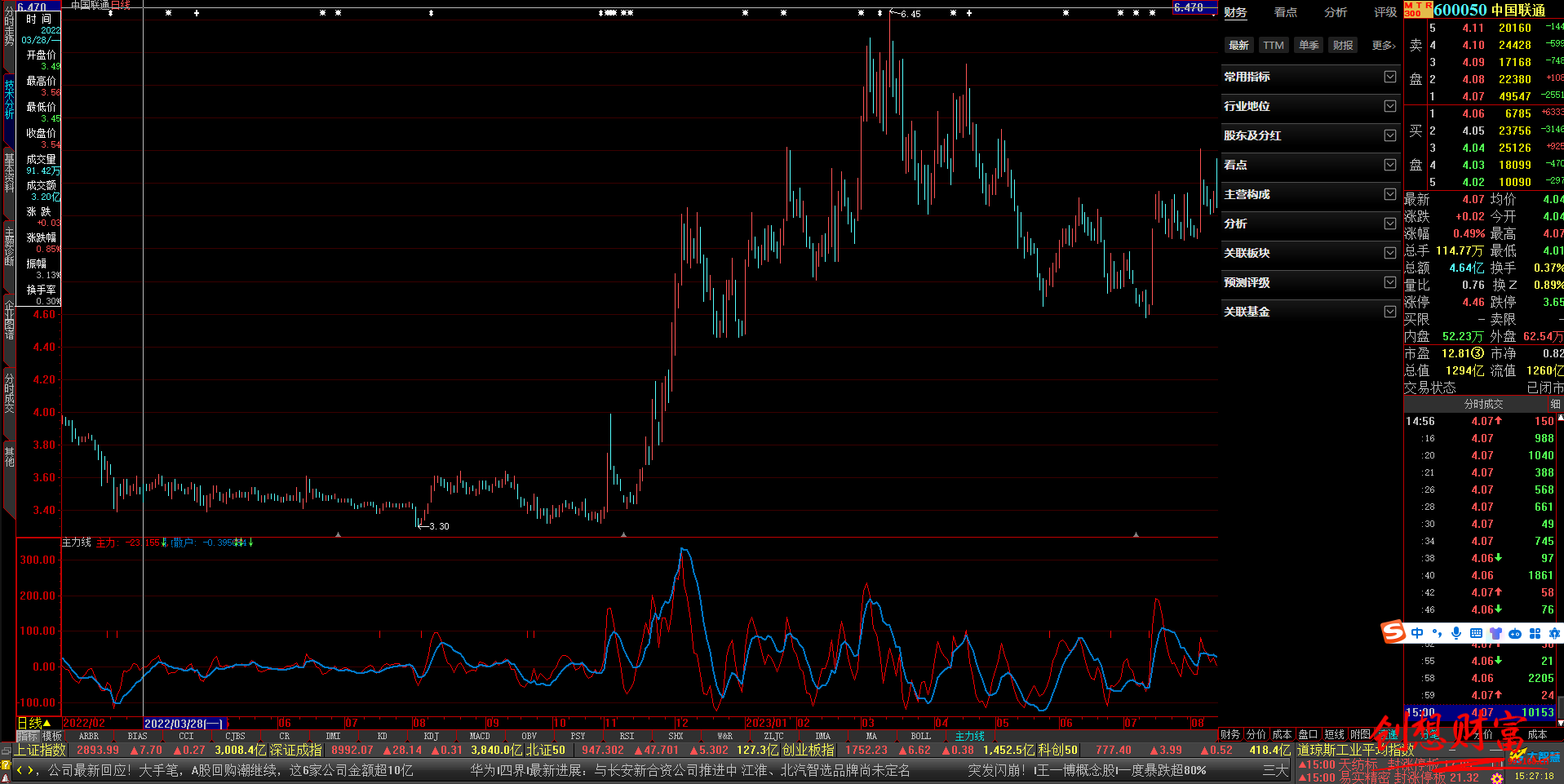Switch to the 财务 top tab
The width and height of the screenshot is (1564, 784).
point(1235,12)
